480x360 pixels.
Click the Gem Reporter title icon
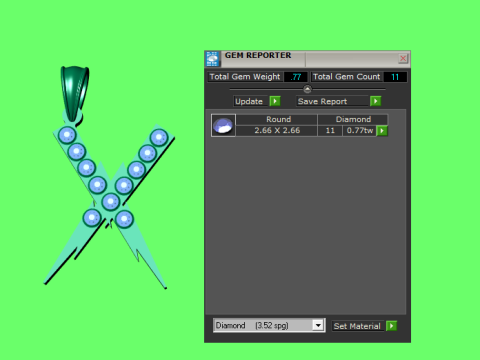[212, 59]
